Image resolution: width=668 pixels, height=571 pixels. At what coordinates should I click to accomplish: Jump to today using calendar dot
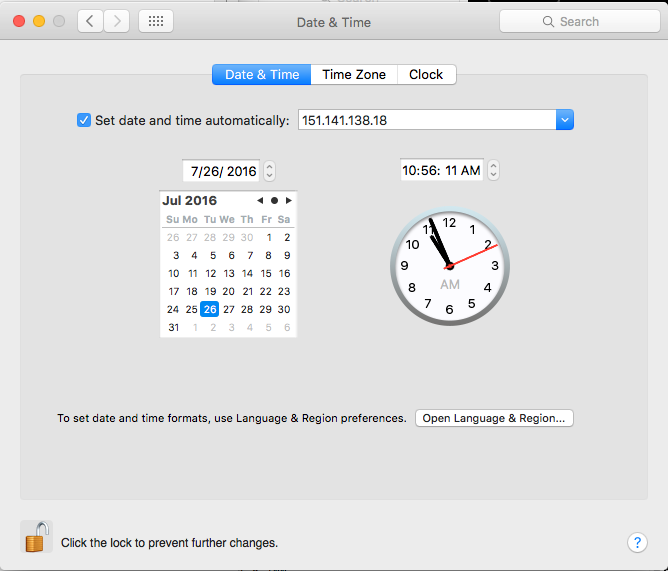pos(274,201)
